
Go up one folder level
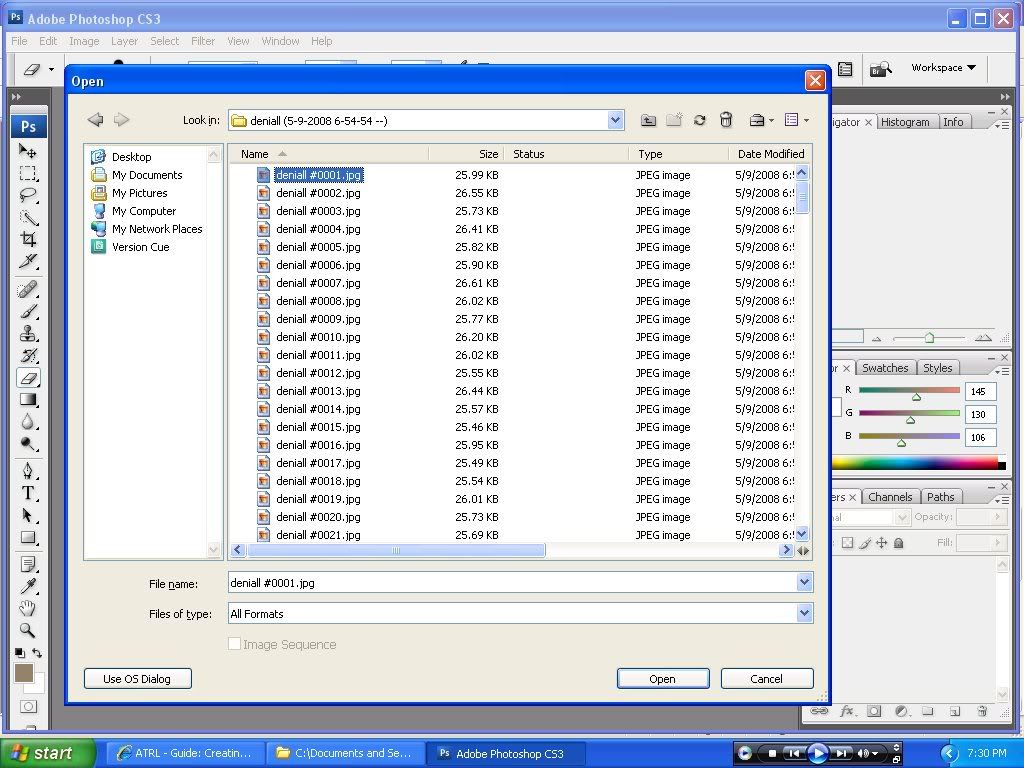(x=648, y=120)
